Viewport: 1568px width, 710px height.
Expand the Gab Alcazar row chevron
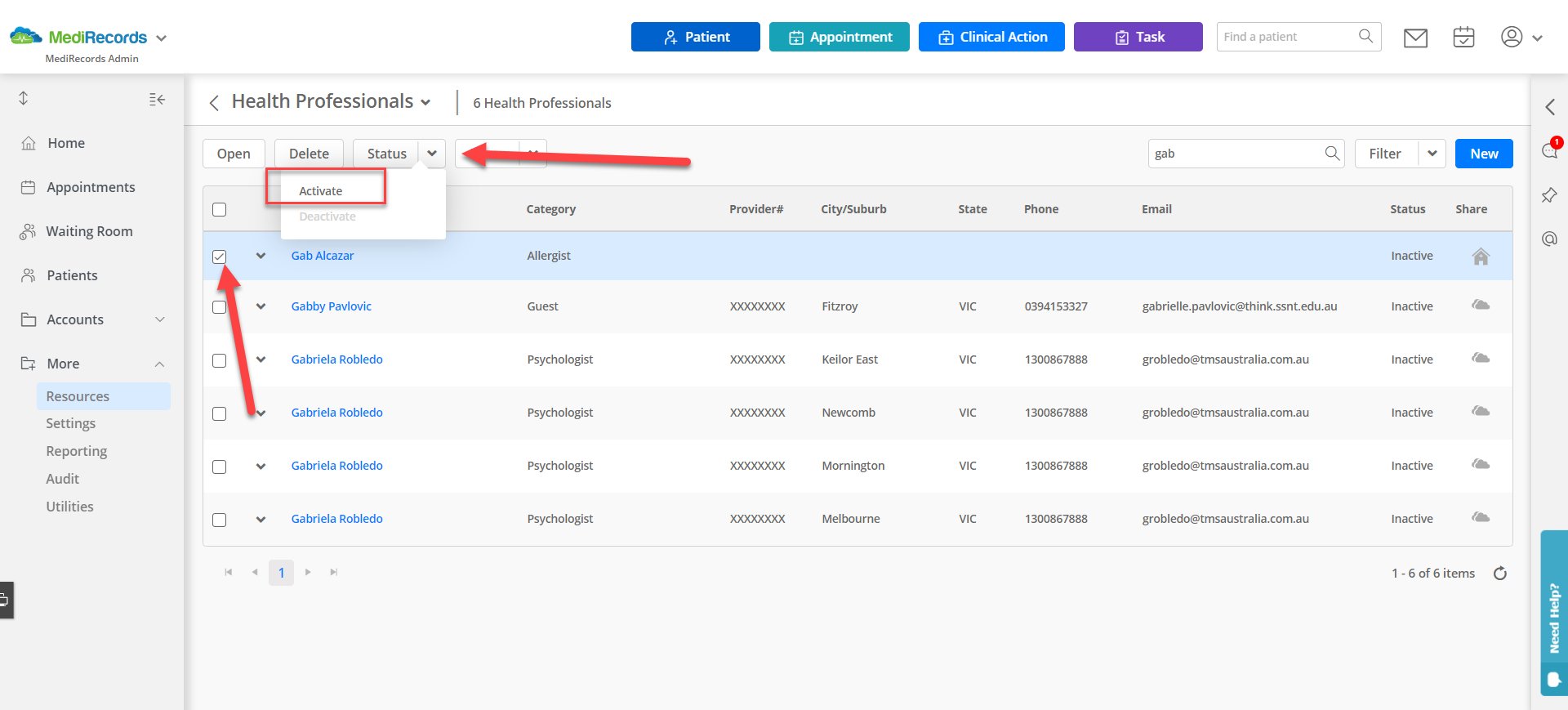pos(261,256)
